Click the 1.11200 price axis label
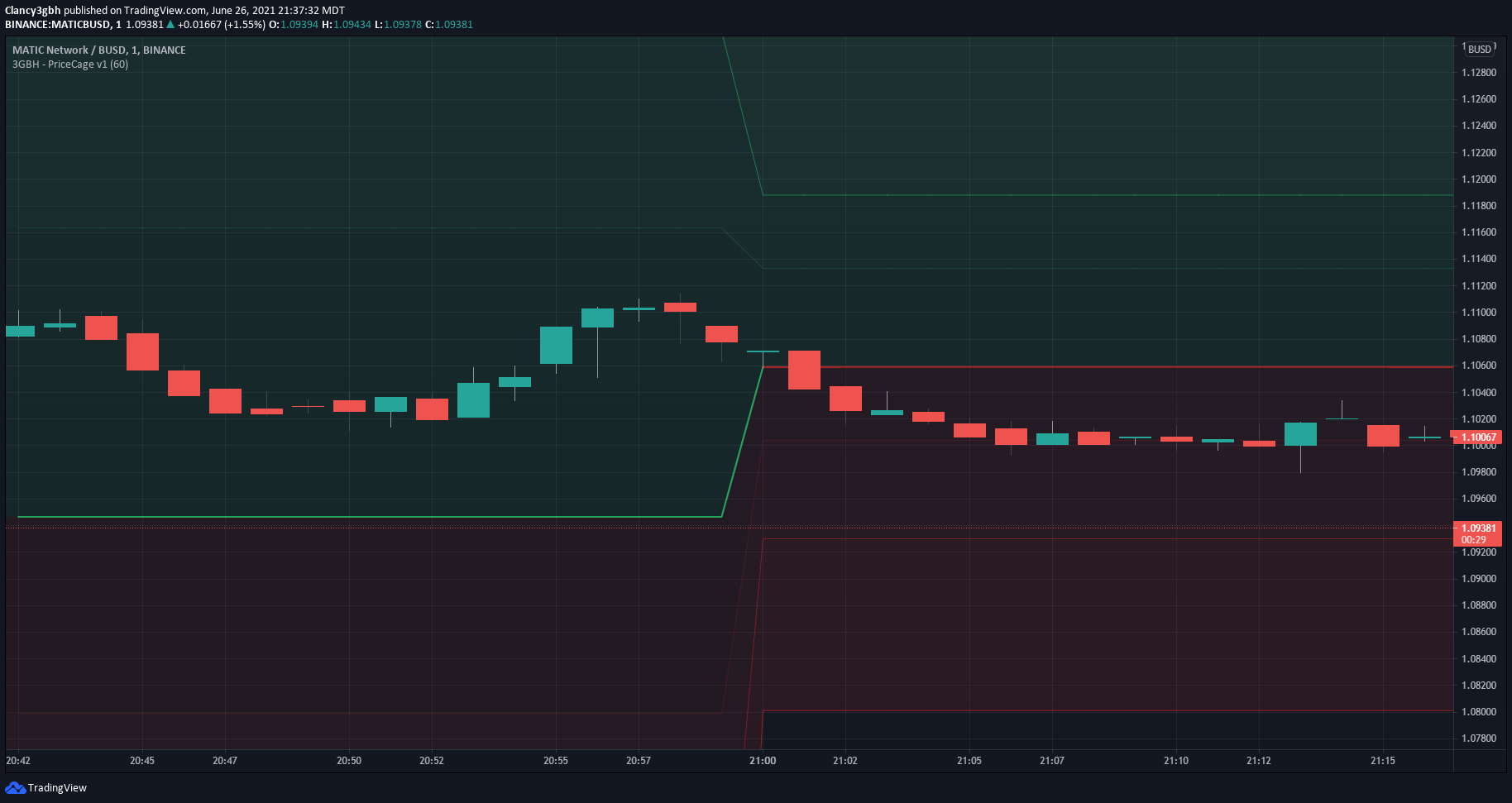The width and height of the screenshot is (1512, 803). (1479, 286)
